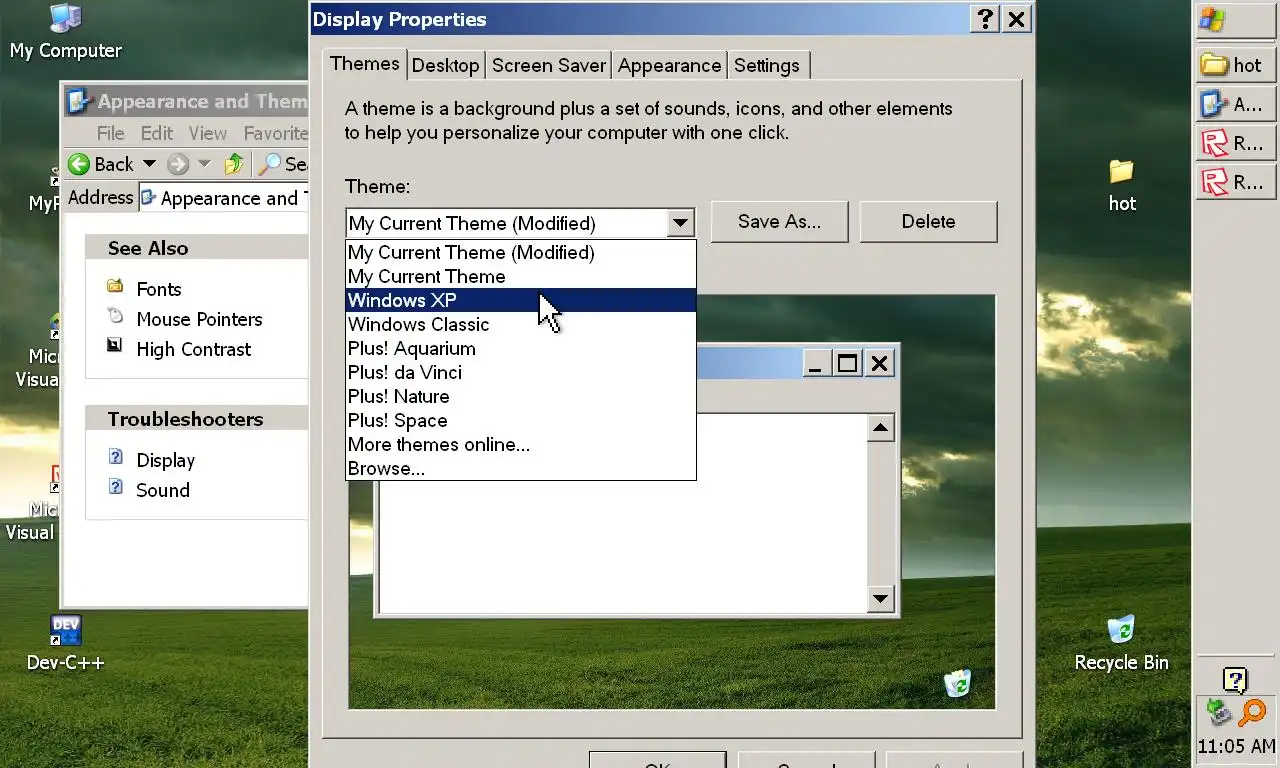Click the Appearance and Themes title bar icon
The image size is (1280, 768).
click(78, 101)
